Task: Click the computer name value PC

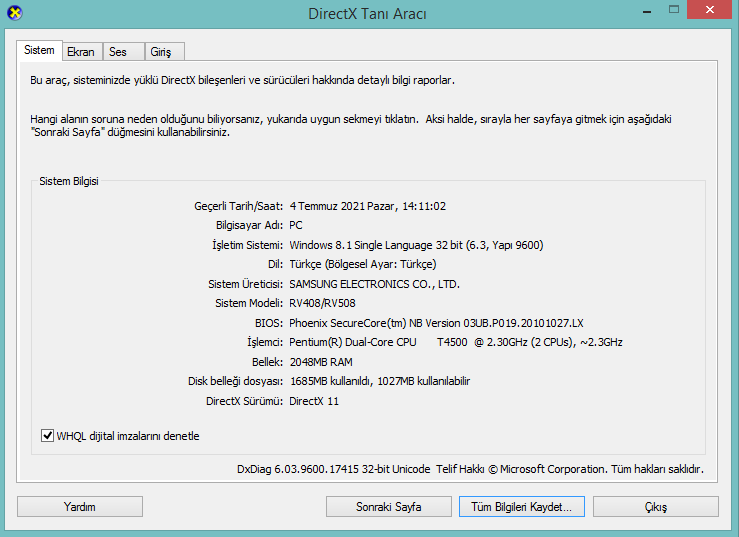Action: coord(296,225)
